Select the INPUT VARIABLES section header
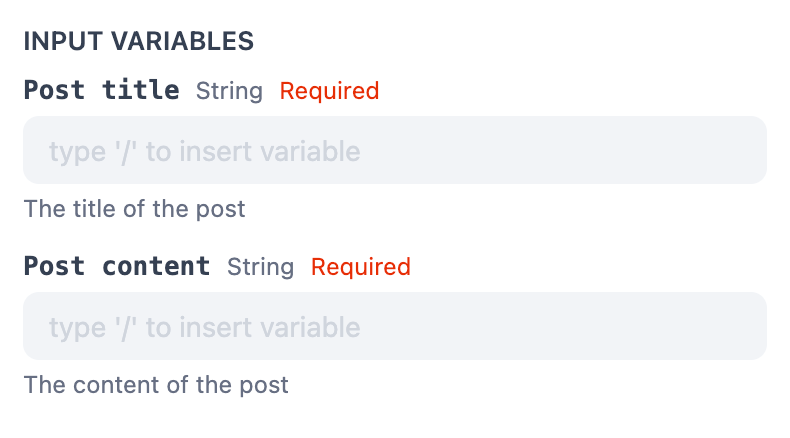The image size is (790, 438). [138, 42]
